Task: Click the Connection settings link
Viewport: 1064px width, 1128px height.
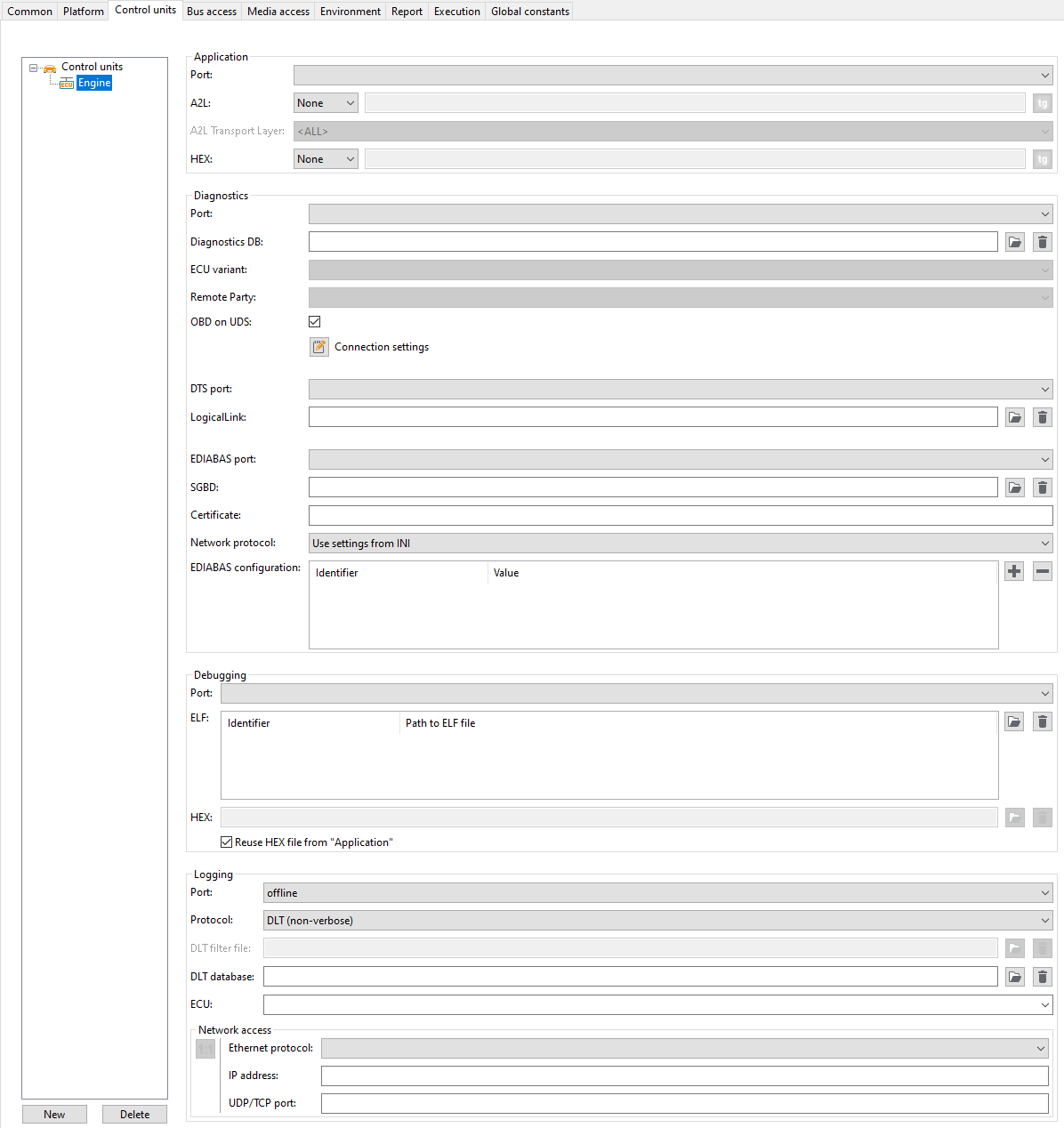Action: 382,347
